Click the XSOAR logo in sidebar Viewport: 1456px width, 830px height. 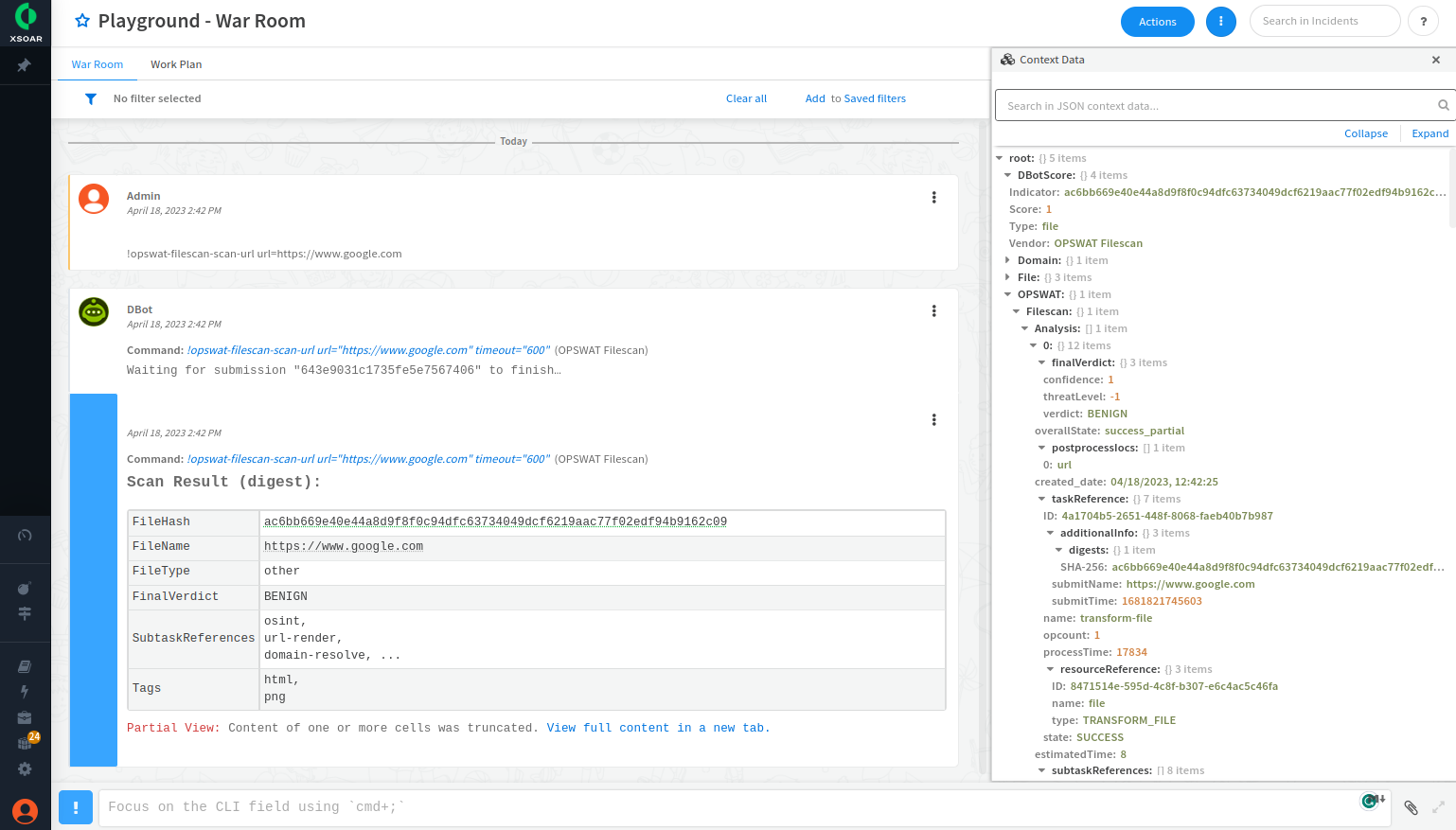pos(26,23)
